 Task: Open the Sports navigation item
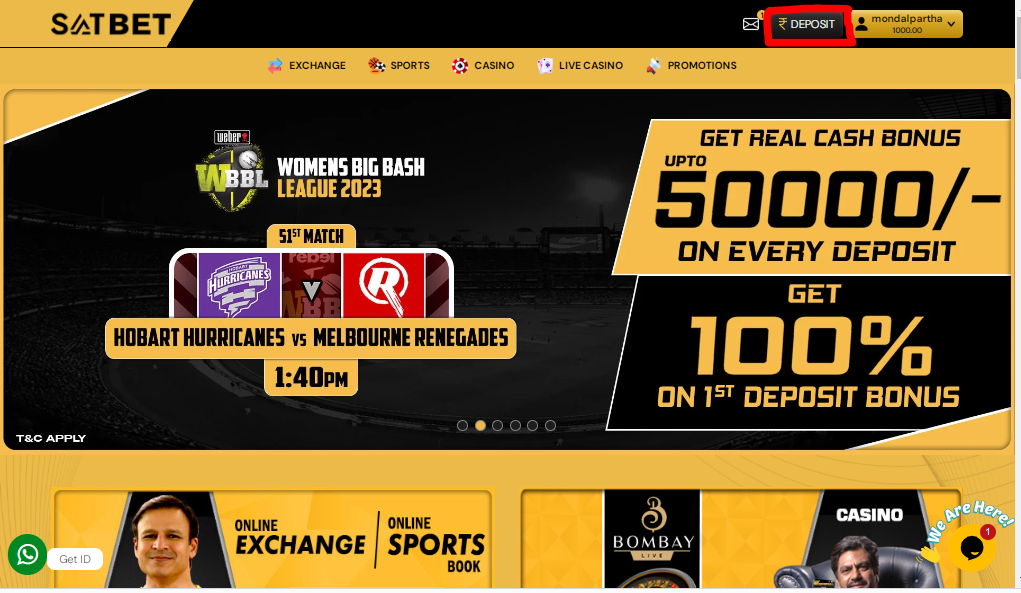point(399,66)
